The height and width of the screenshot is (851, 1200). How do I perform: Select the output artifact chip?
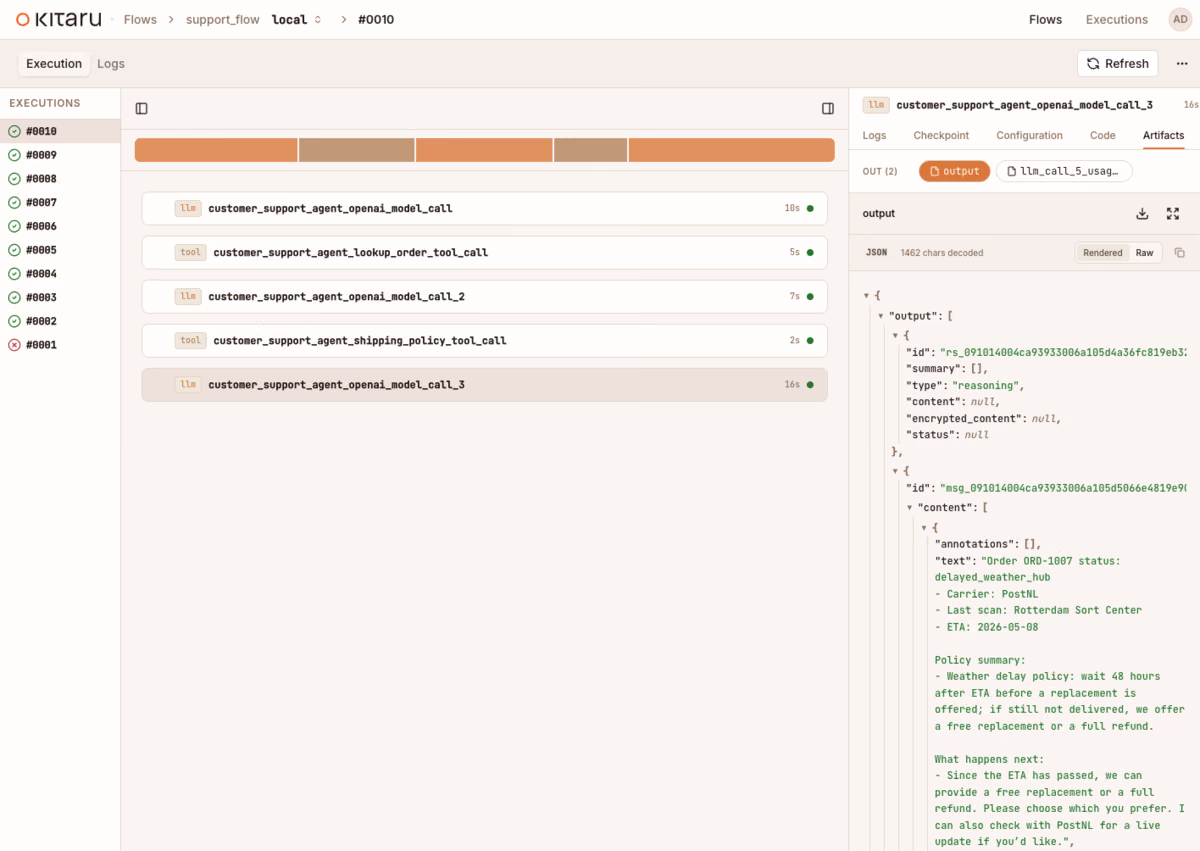point(954,171)
